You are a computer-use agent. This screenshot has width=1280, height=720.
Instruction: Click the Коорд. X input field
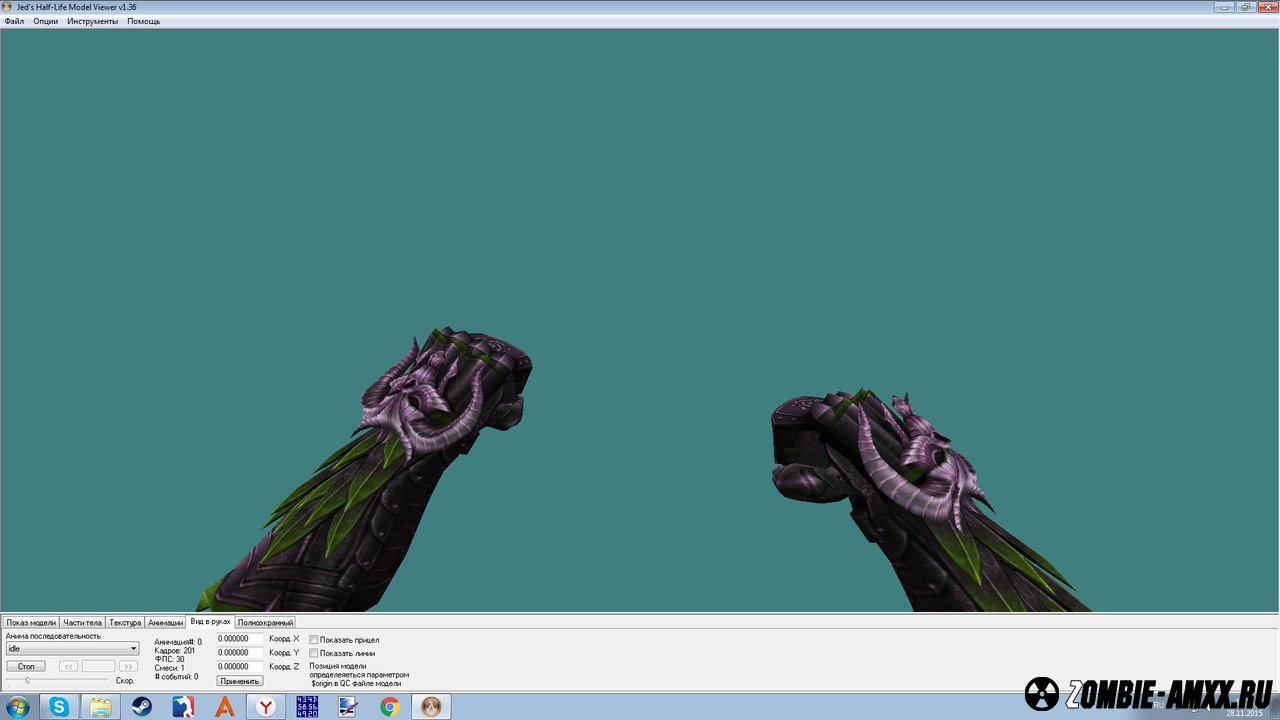(x=241, y=639)
